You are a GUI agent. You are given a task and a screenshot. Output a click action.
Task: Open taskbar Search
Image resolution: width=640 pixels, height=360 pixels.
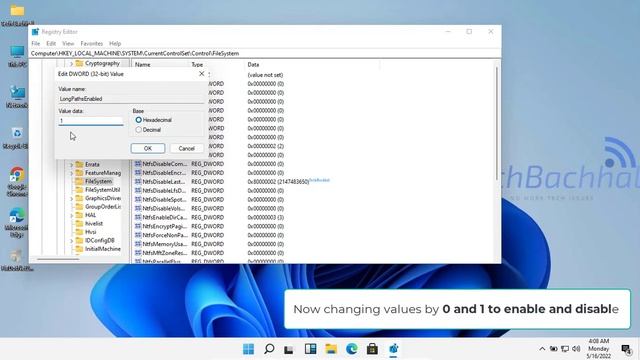269,349
